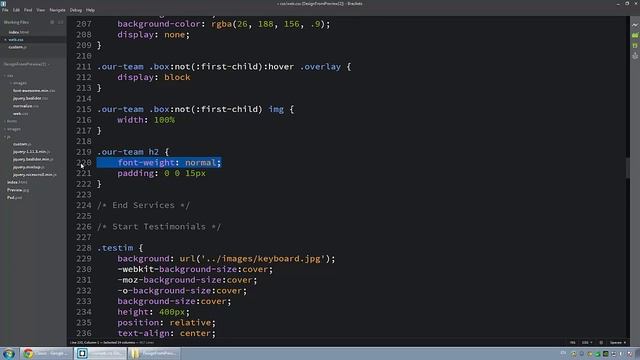Click 'text-align: center;' on line 236
This screenshot has height=360, width=640.
click(x=167, y=333)
